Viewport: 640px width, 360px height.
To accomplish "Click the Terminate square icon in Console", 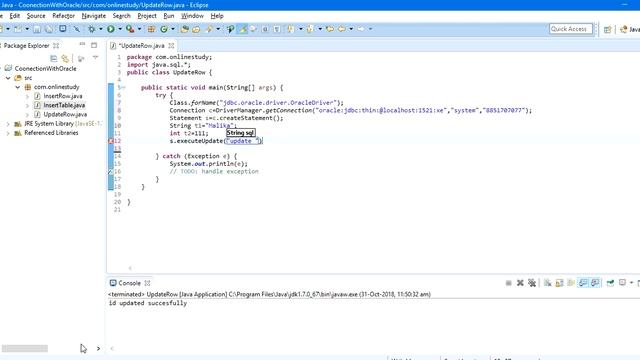I will coord(509,283).
